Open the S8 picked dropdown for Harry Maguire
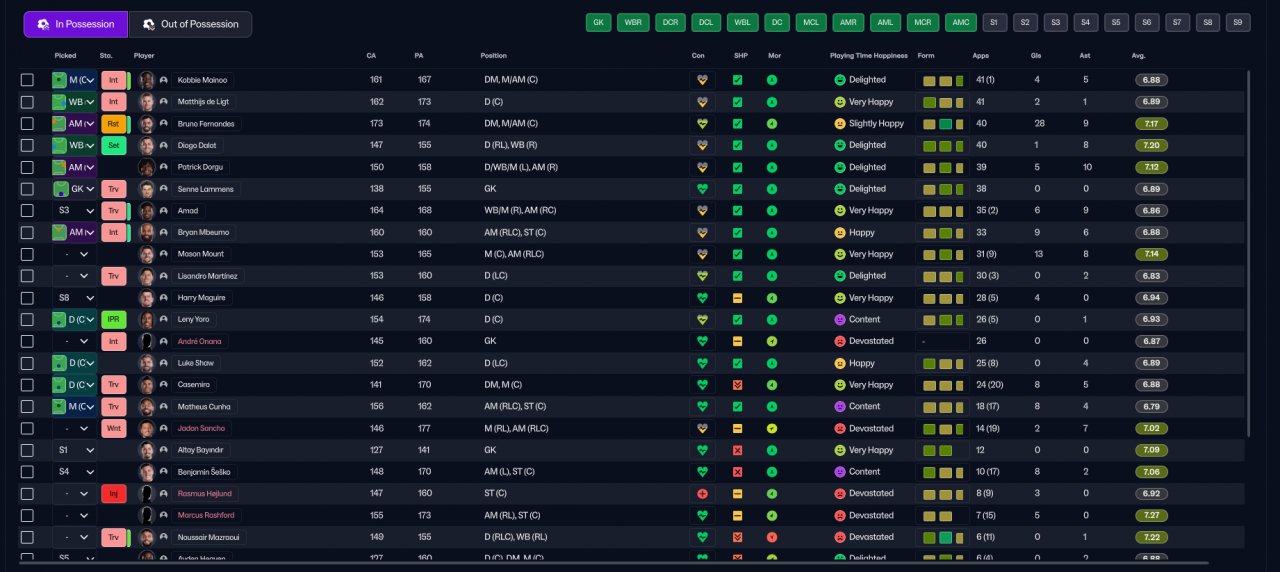1280x572 pixels. pyautogui.click(x=74, y=298)
